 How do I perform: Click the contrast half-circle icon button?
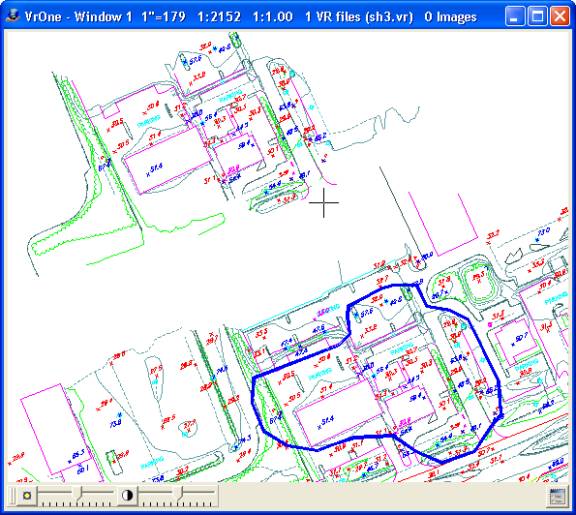[127, 495]
